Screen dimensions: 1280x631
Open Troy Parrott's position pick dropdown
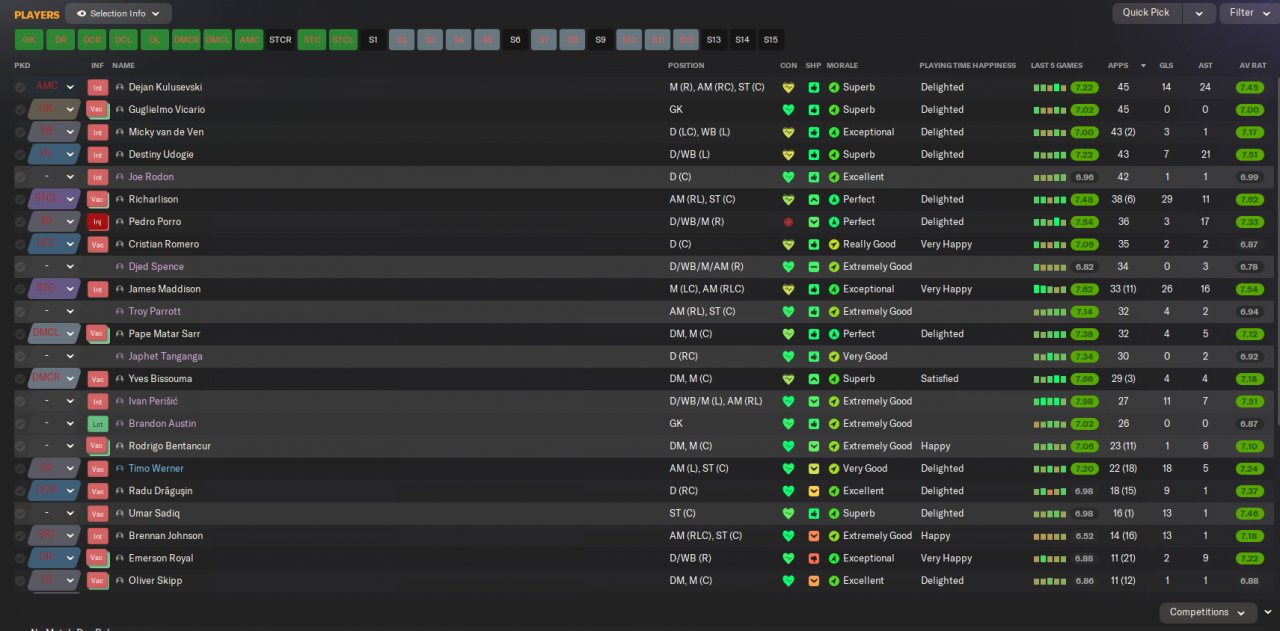70,312
